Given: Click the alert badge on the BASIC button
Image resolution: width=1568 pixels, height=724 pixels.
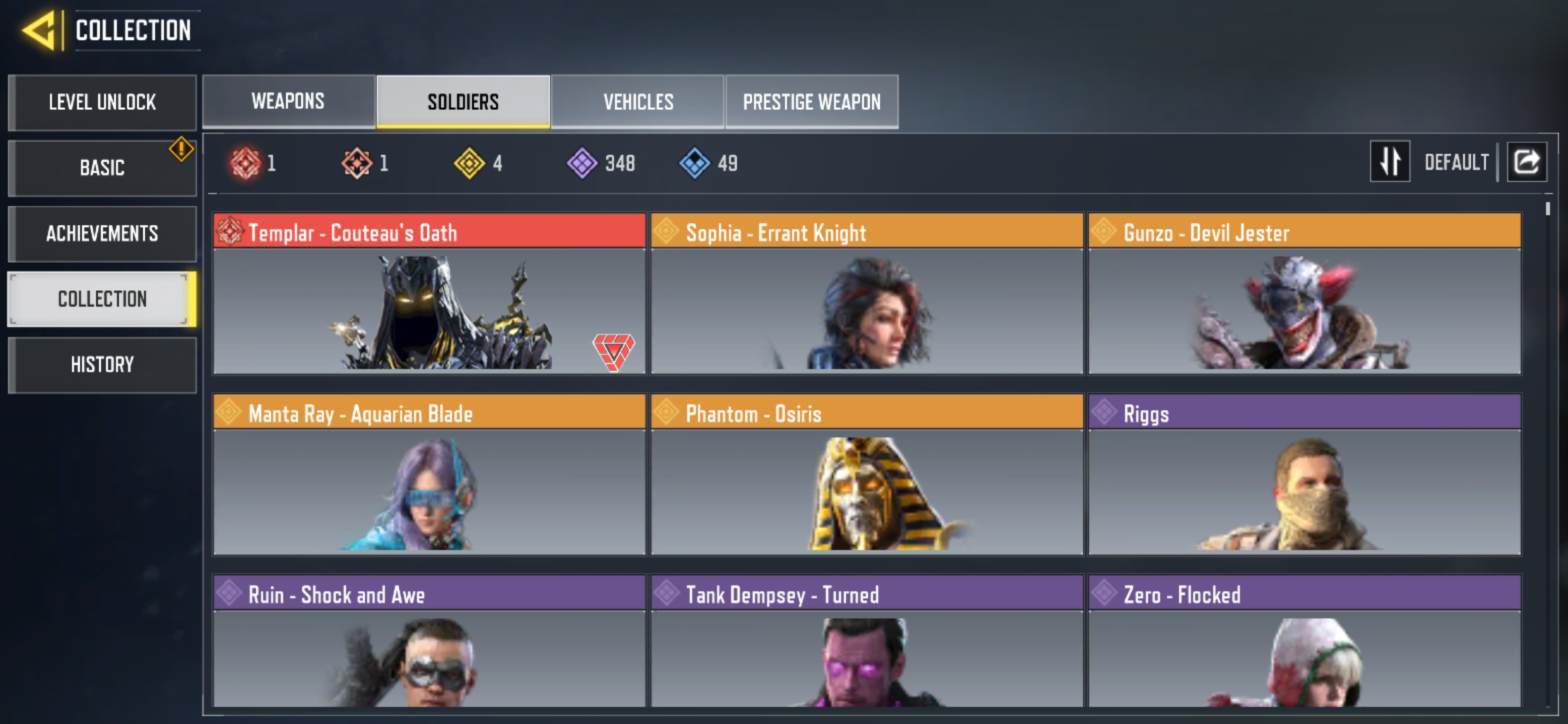Looking at the screenshot, I should coord(181,149).
